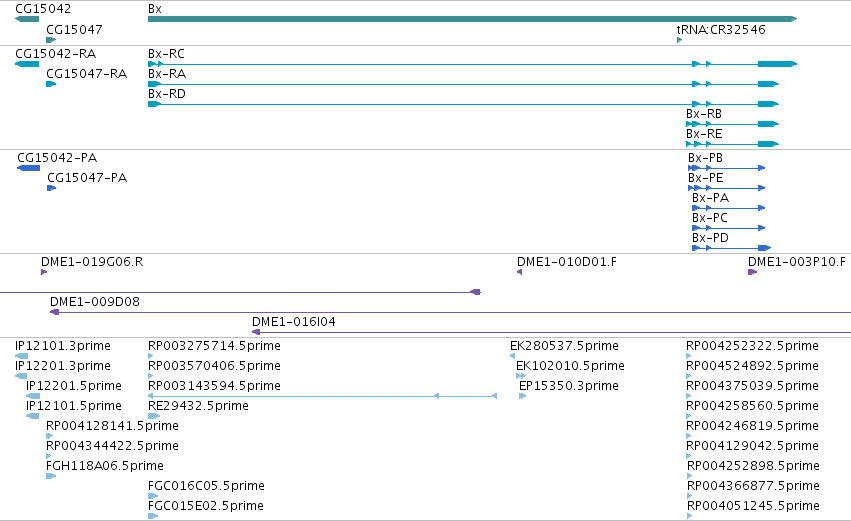This screenshot has width=851, height=521.
Task: Click the Bx-PE protein label
Action: (x=706, y=178)
